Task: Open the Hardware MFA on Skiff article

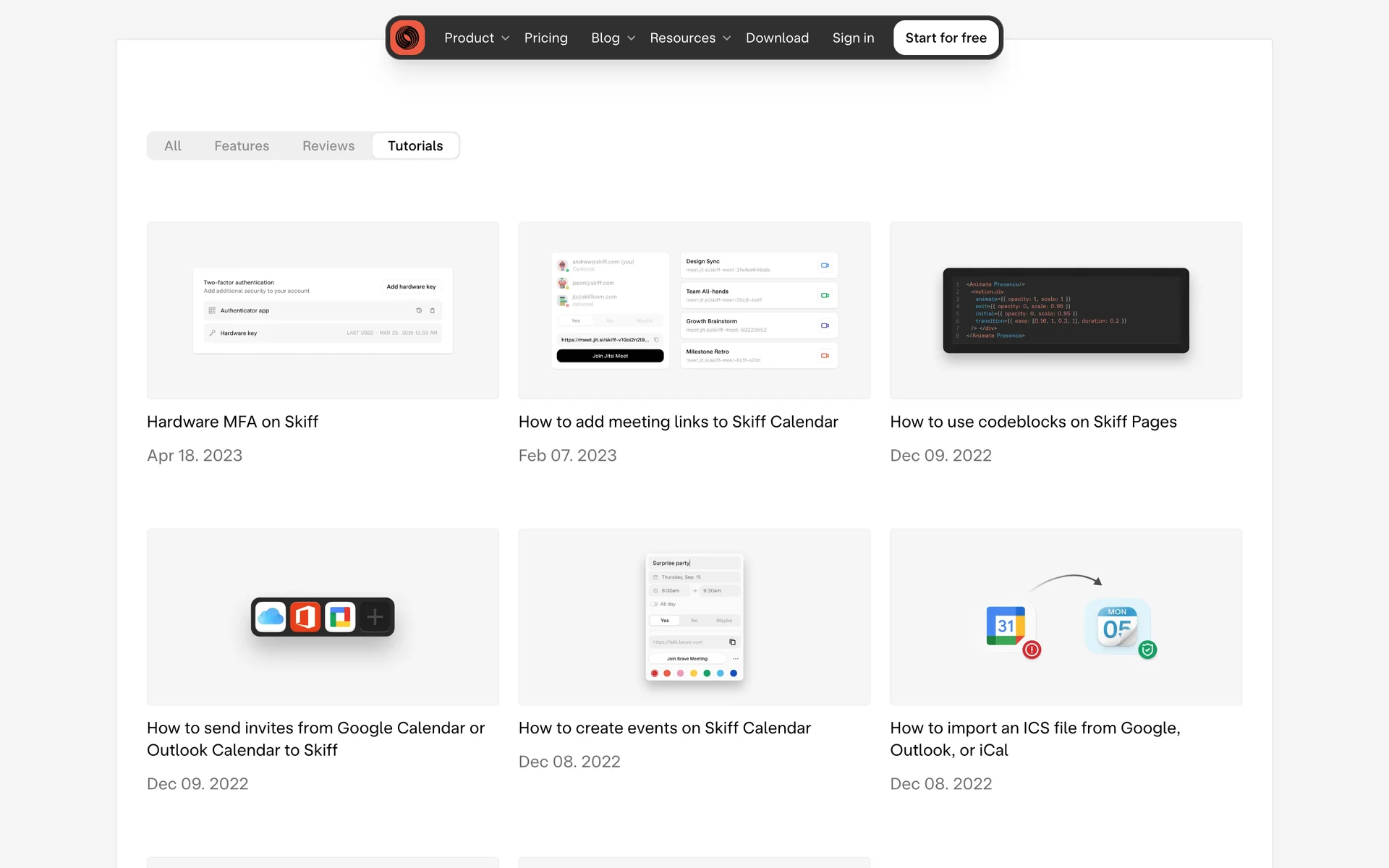Action: (x=232, y=422)
